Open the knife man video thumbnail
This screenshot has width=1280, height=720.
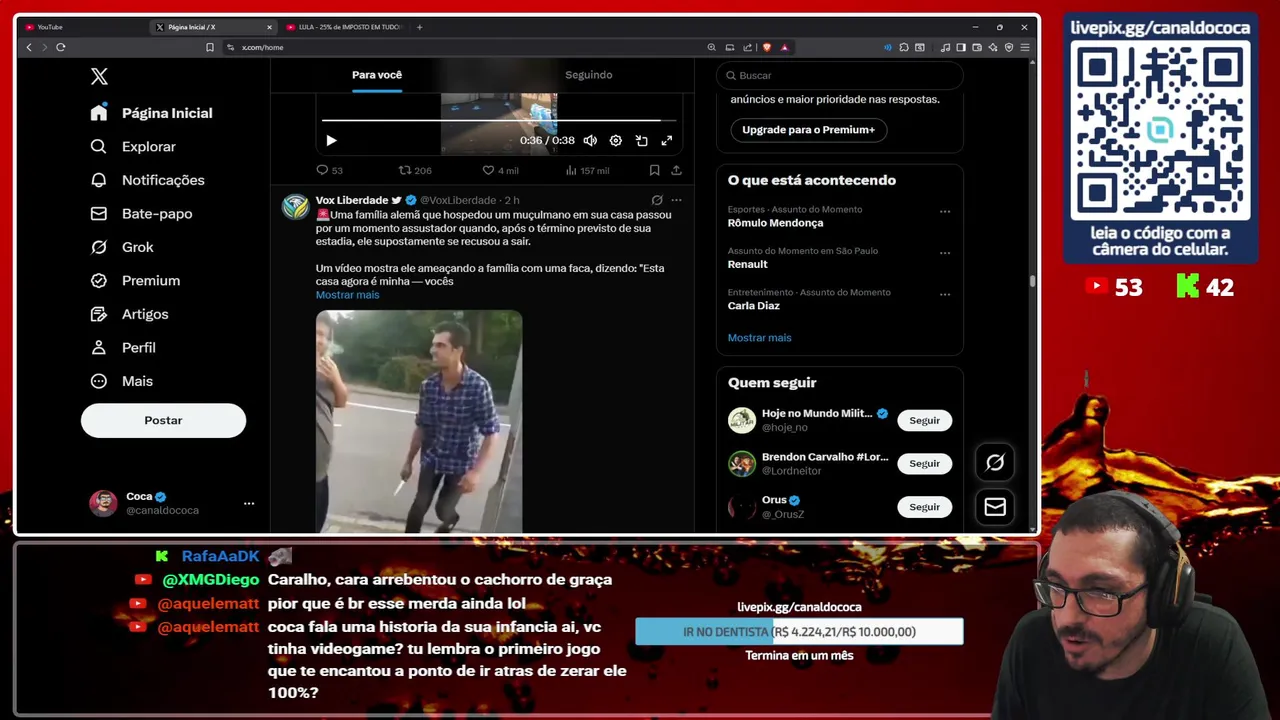tap(419, 421)
